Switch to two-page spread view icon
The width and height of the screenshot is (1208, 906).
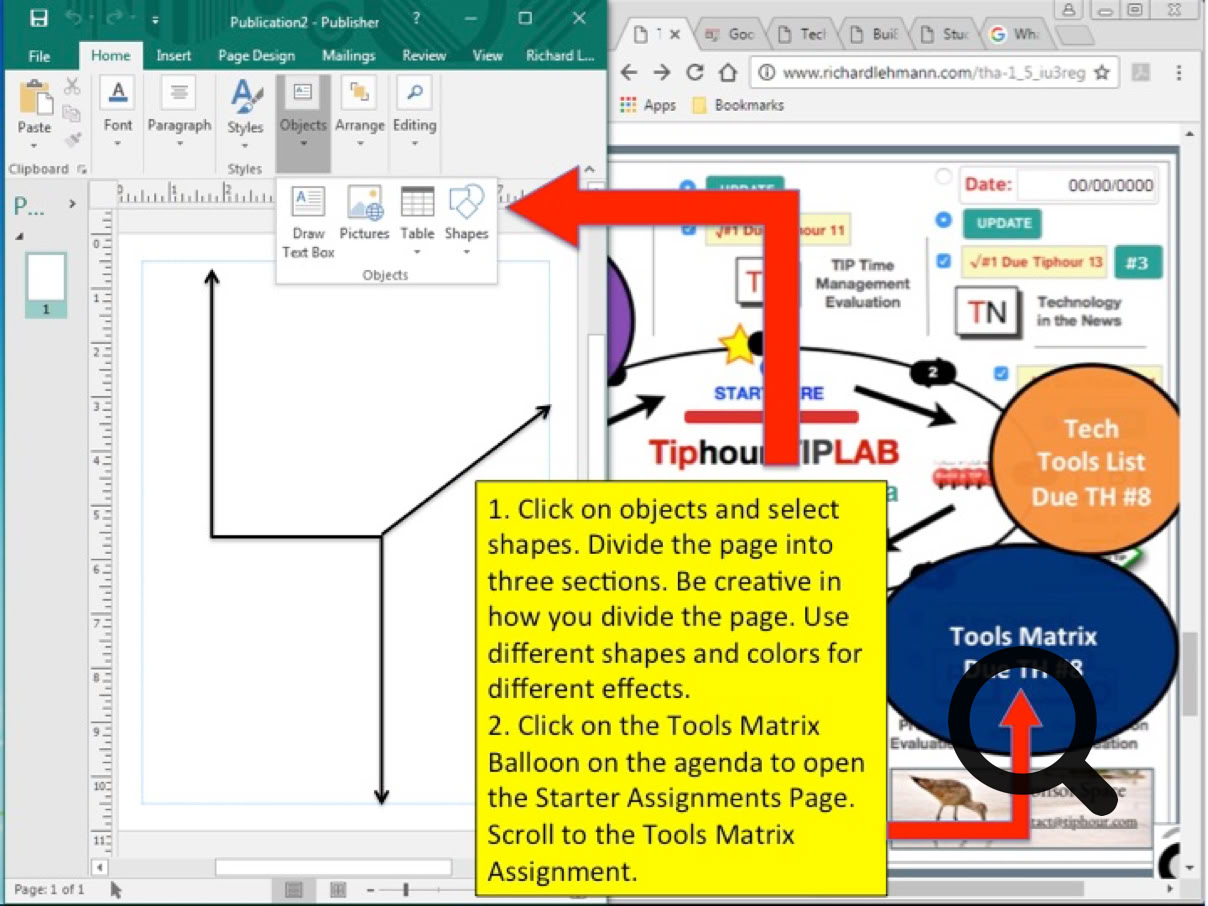coord(338,889)
